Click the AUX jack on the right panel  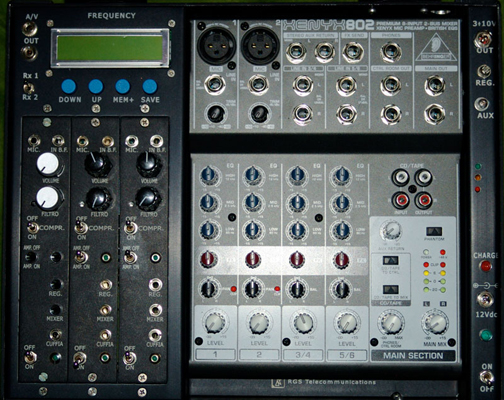point(482,104)
